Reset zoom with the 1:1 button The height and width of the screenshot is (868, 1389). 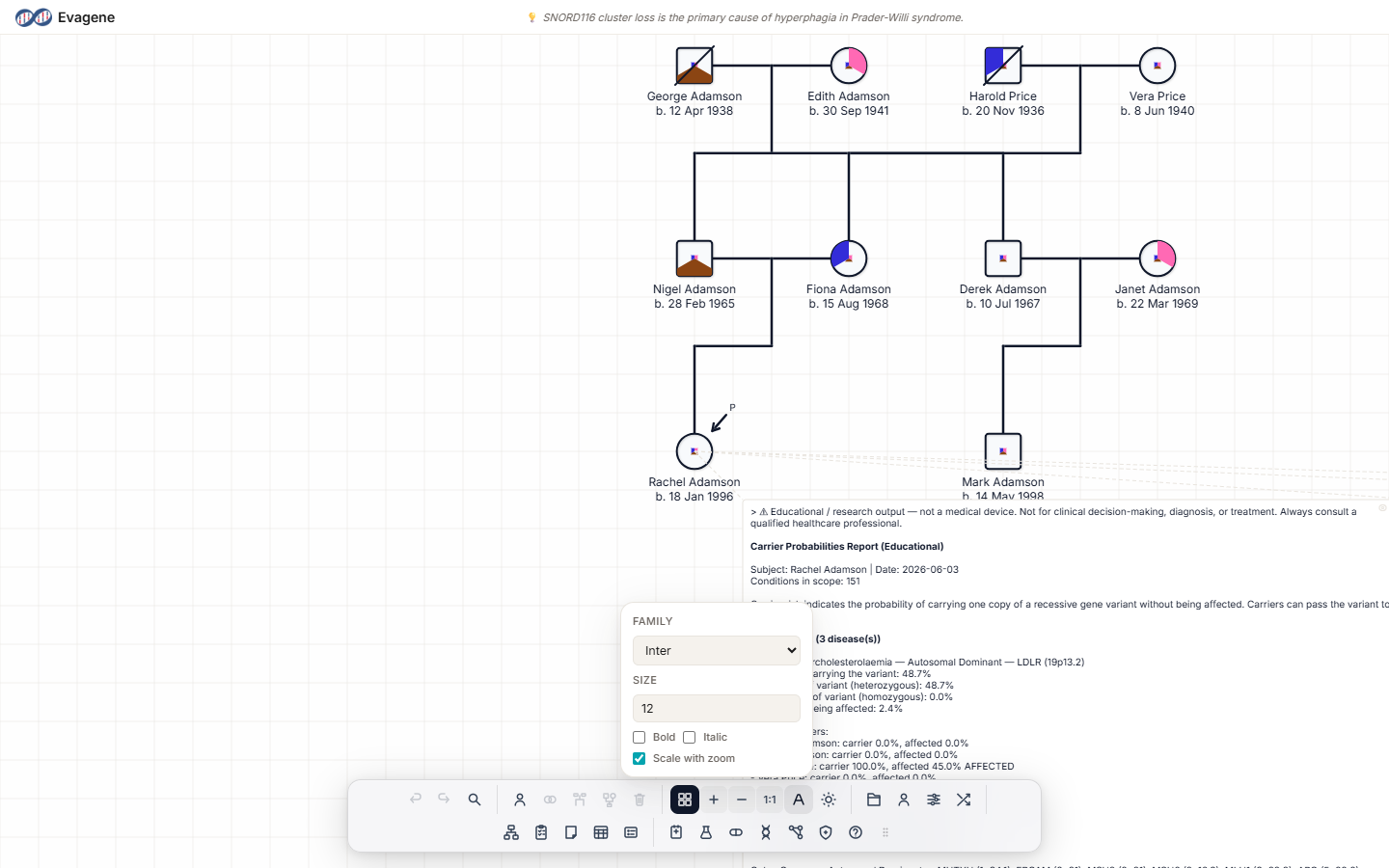[x=770, y=800]
